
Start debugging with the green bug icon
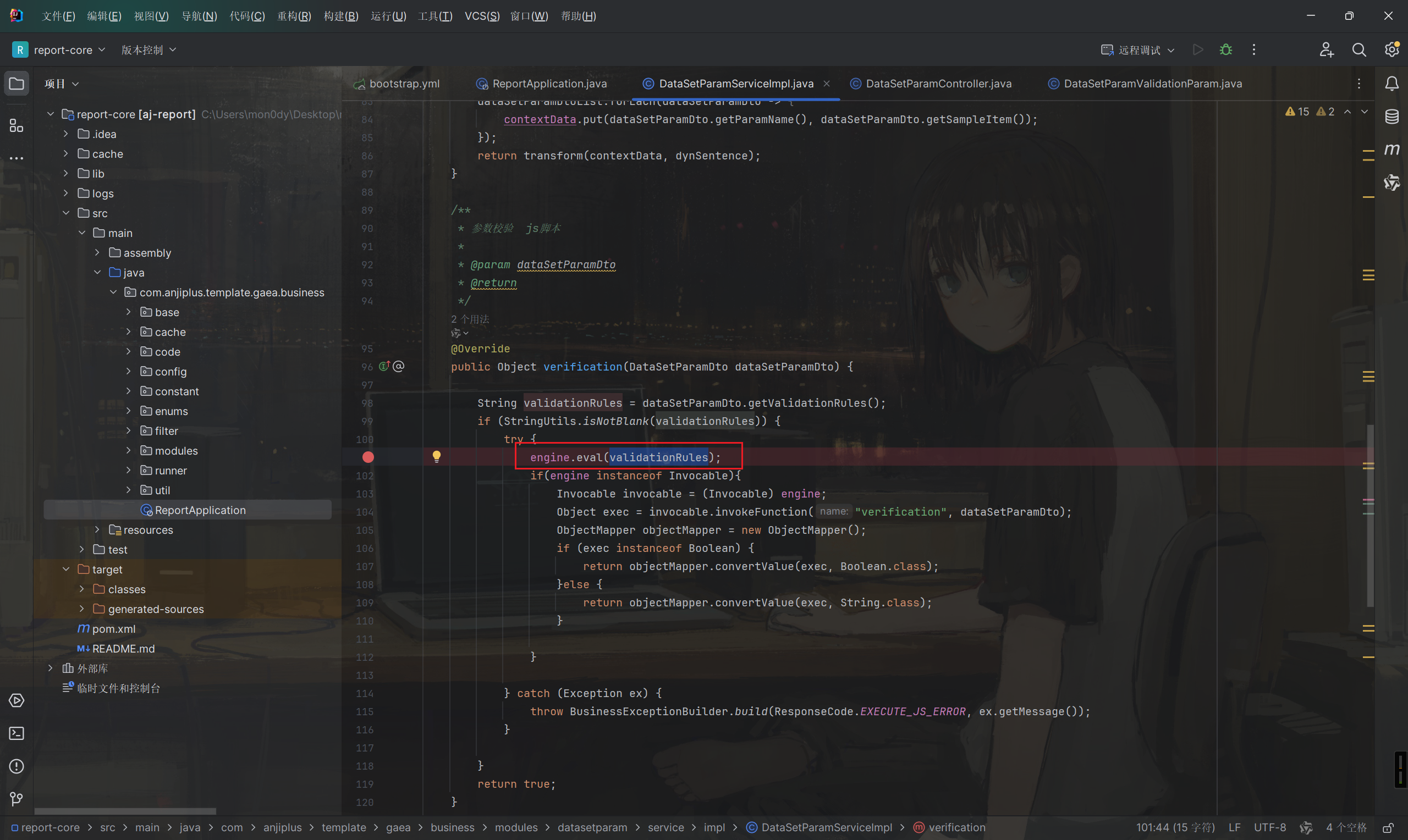[1226, 50]
